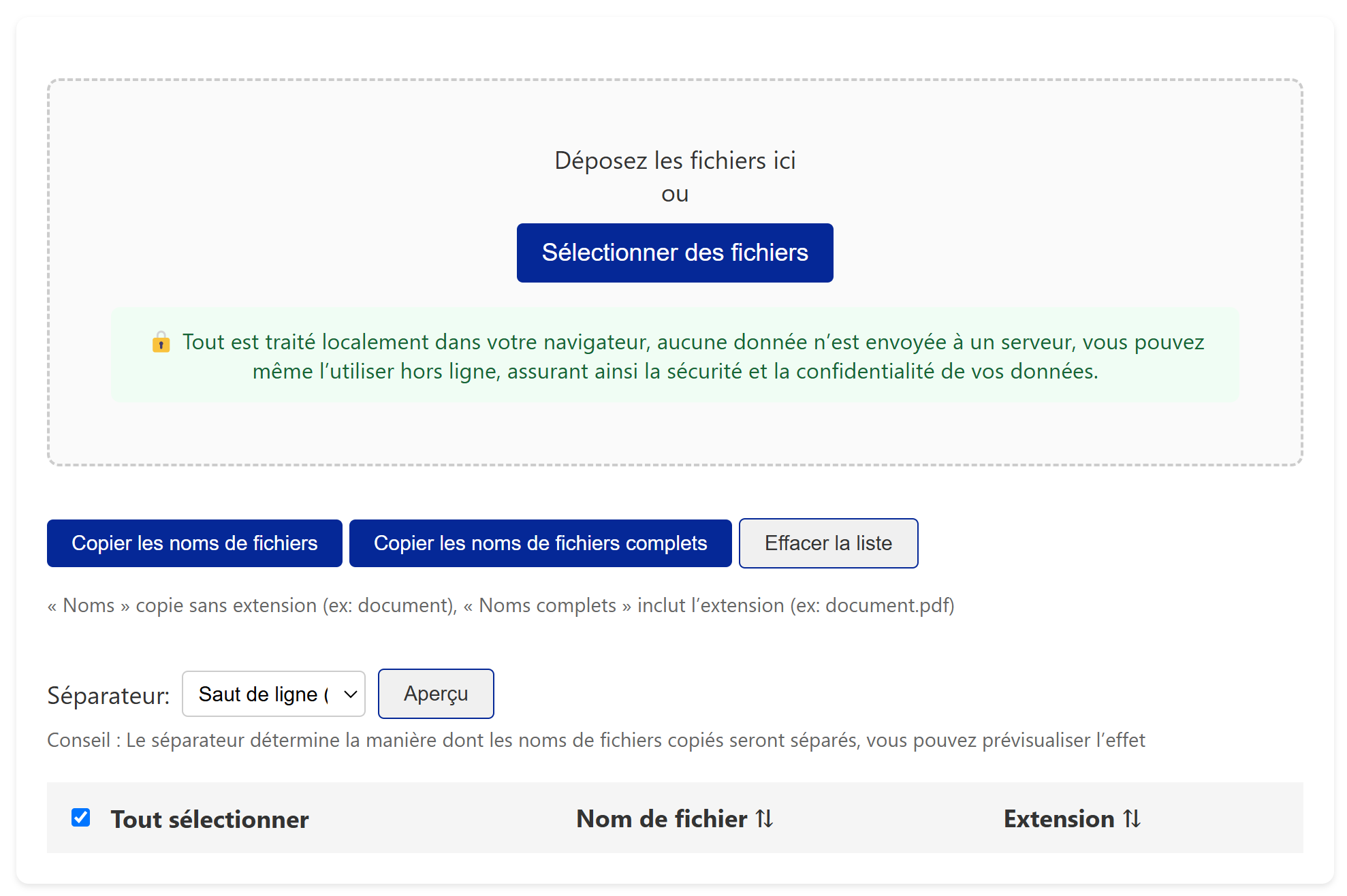The width and height of the screenshot is (1347, 896).
Task: Sort by the Extension column header
Action: (x=1072, y=818)
